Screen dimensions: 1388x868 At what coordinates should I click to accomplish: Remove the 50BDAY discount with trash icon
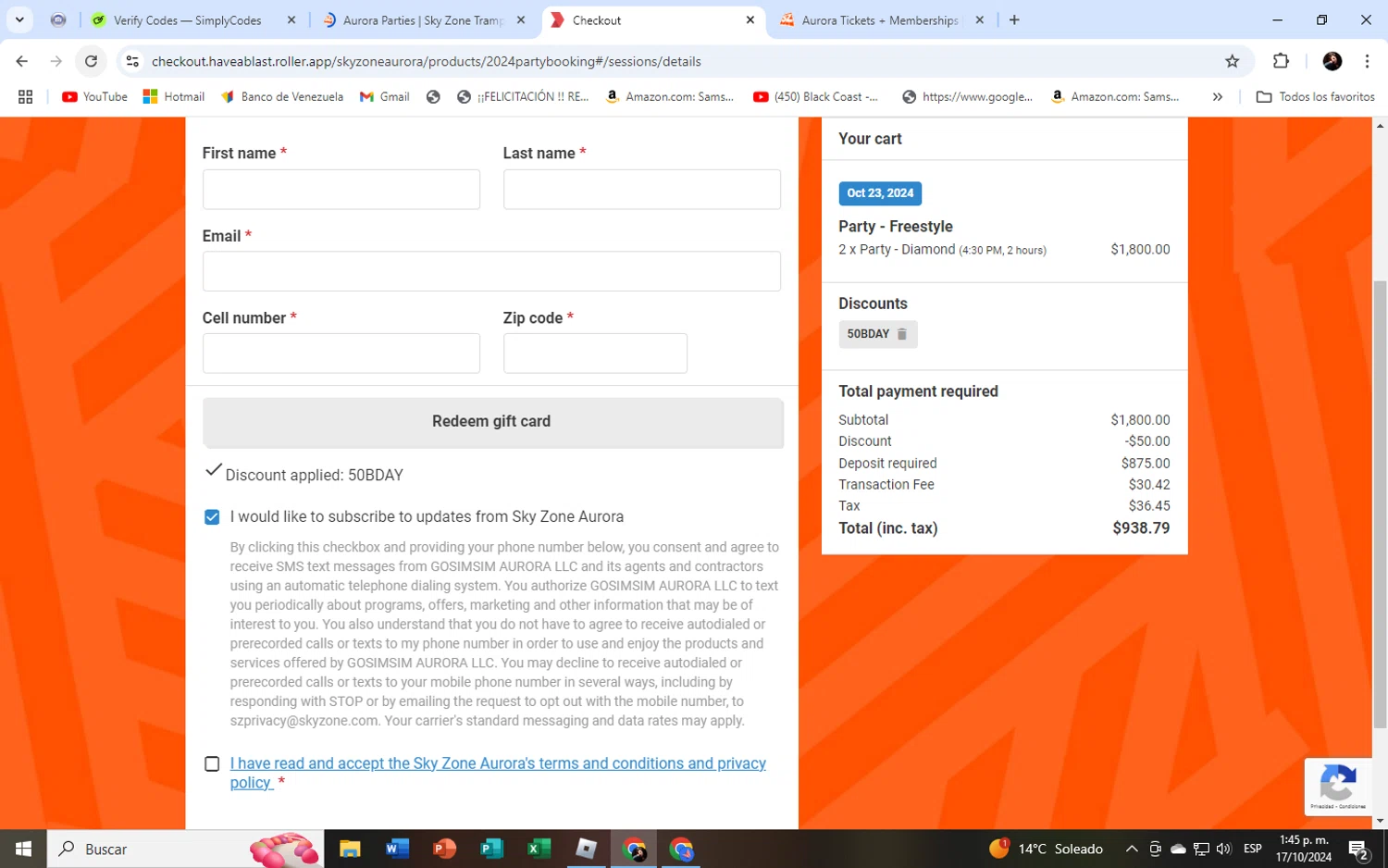coord(902,334)
